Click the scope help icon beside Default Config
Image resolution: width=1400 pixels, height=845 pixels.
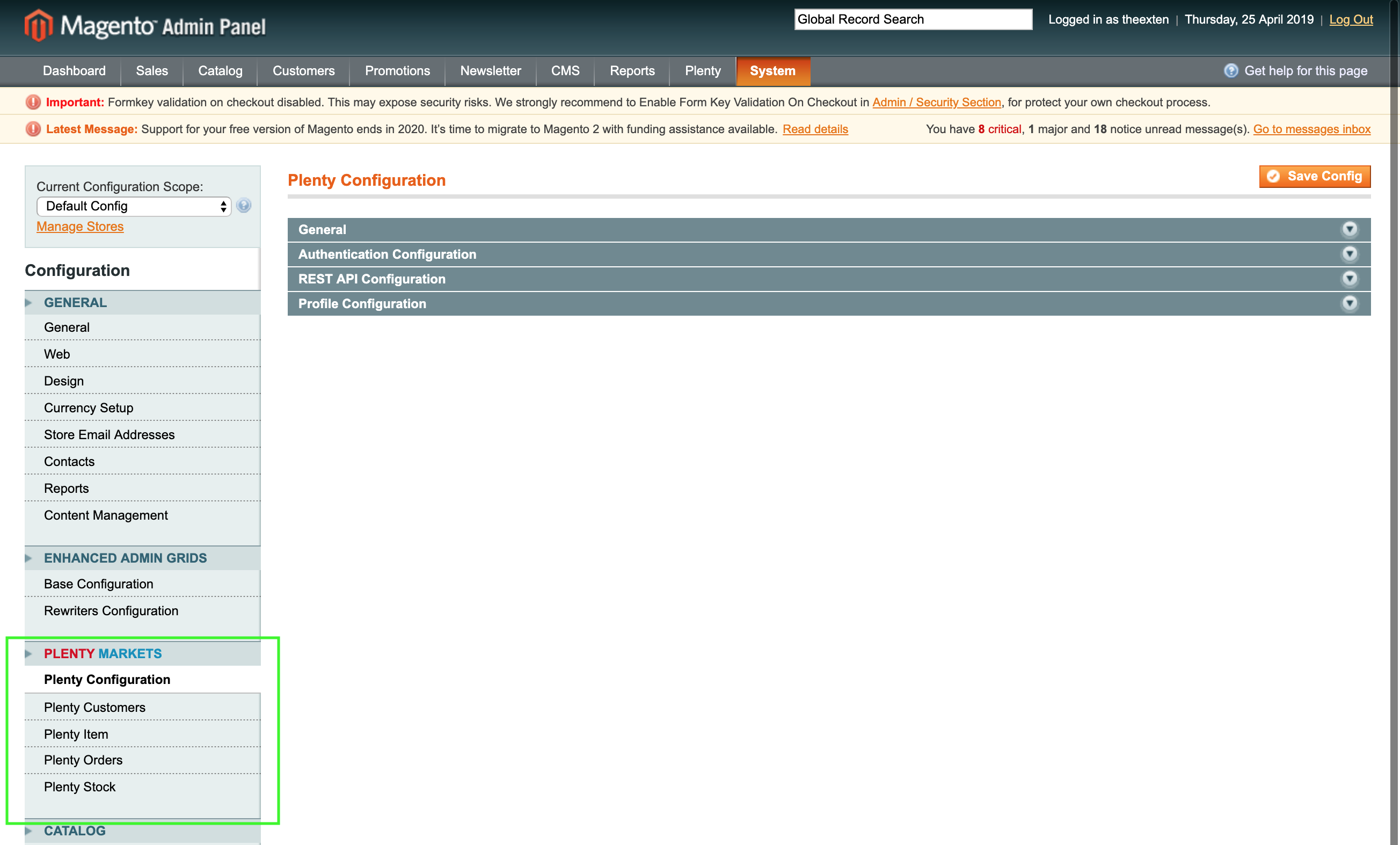point(244,206)
